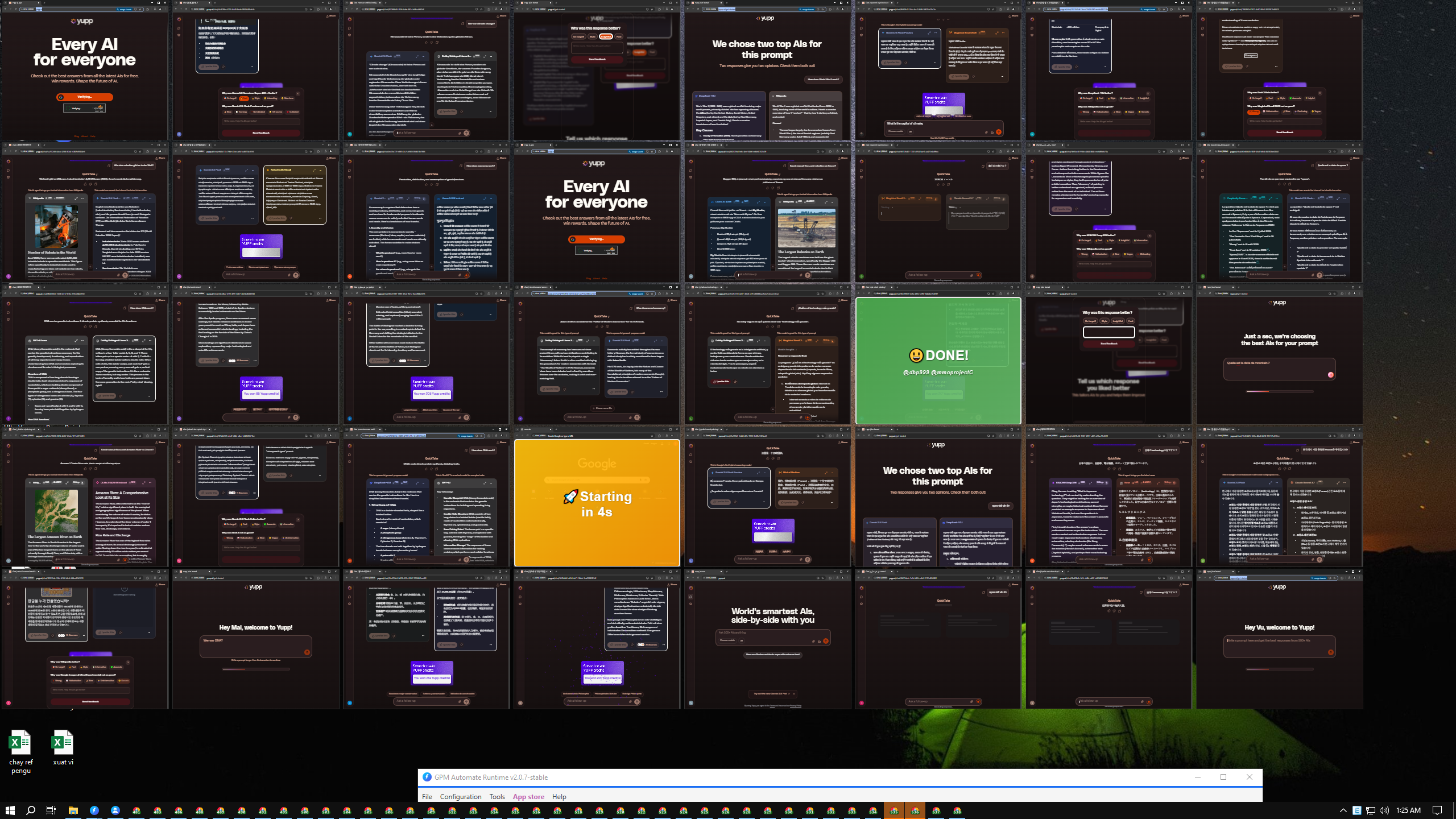This screenshot has width=1456, height=819.
Task: Expand the orange Magistral response card
Action: (x=997, y=33)
